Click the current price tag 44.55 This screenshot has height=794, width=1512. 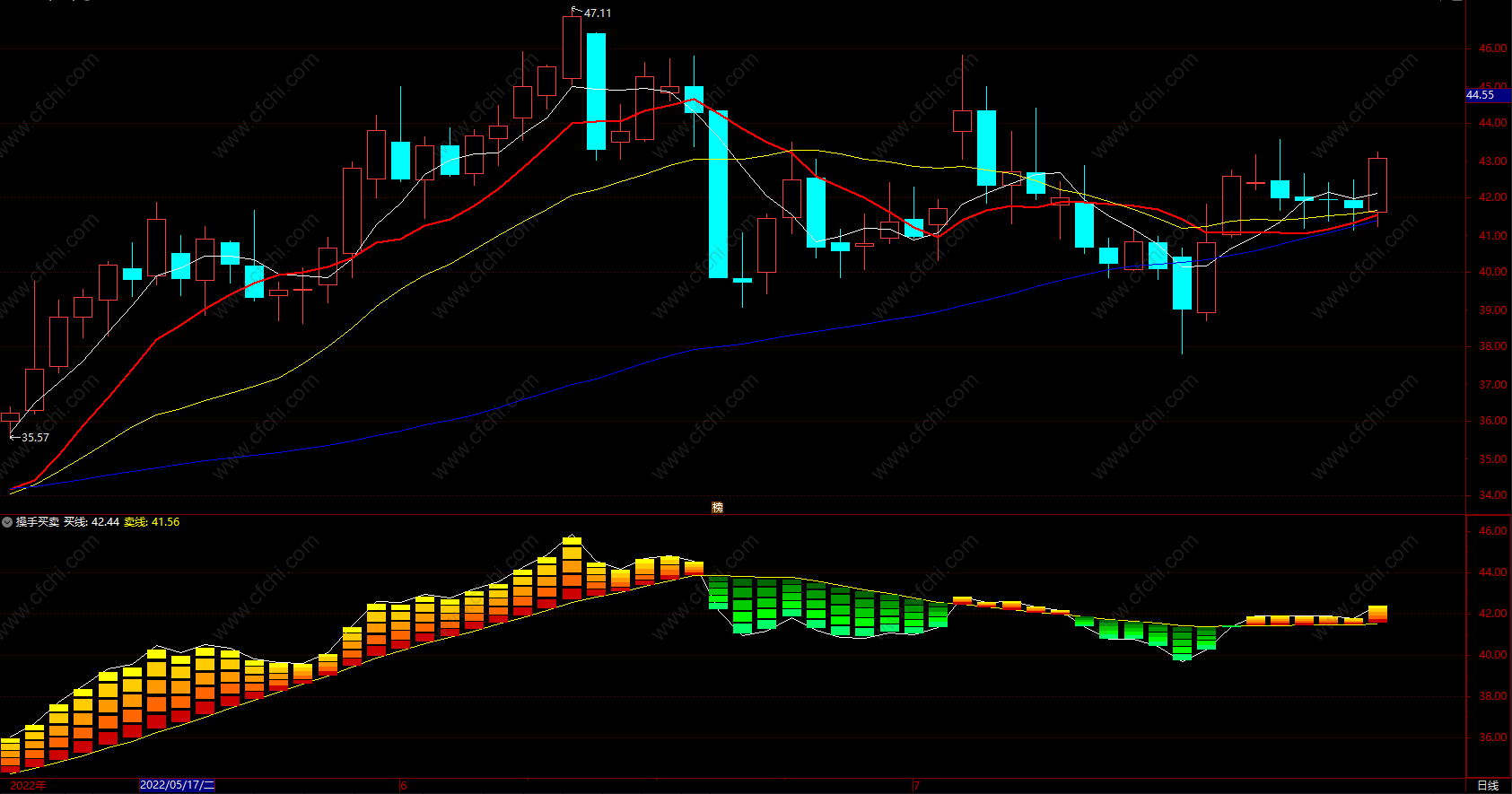click(x=1487, y=95)
